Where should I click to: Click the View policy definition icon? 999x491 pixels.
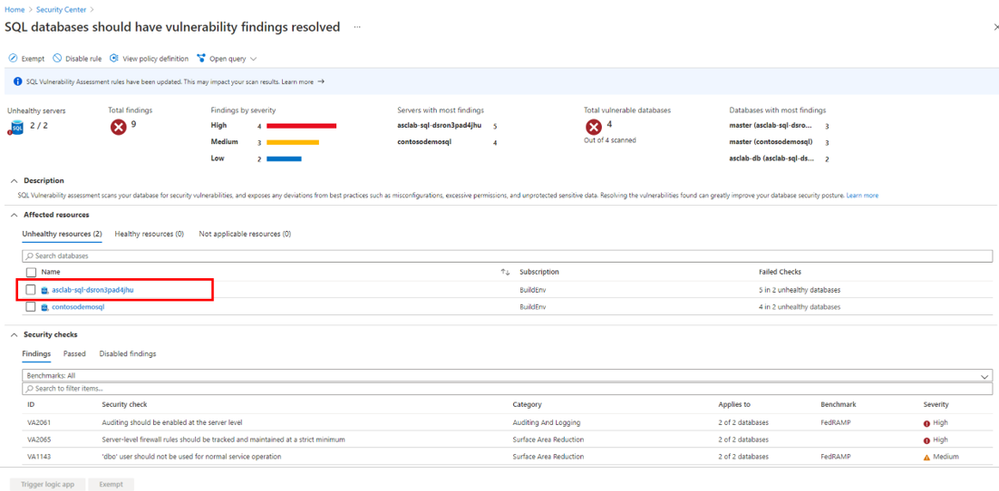pyautogui.click(x=114, y=59)
